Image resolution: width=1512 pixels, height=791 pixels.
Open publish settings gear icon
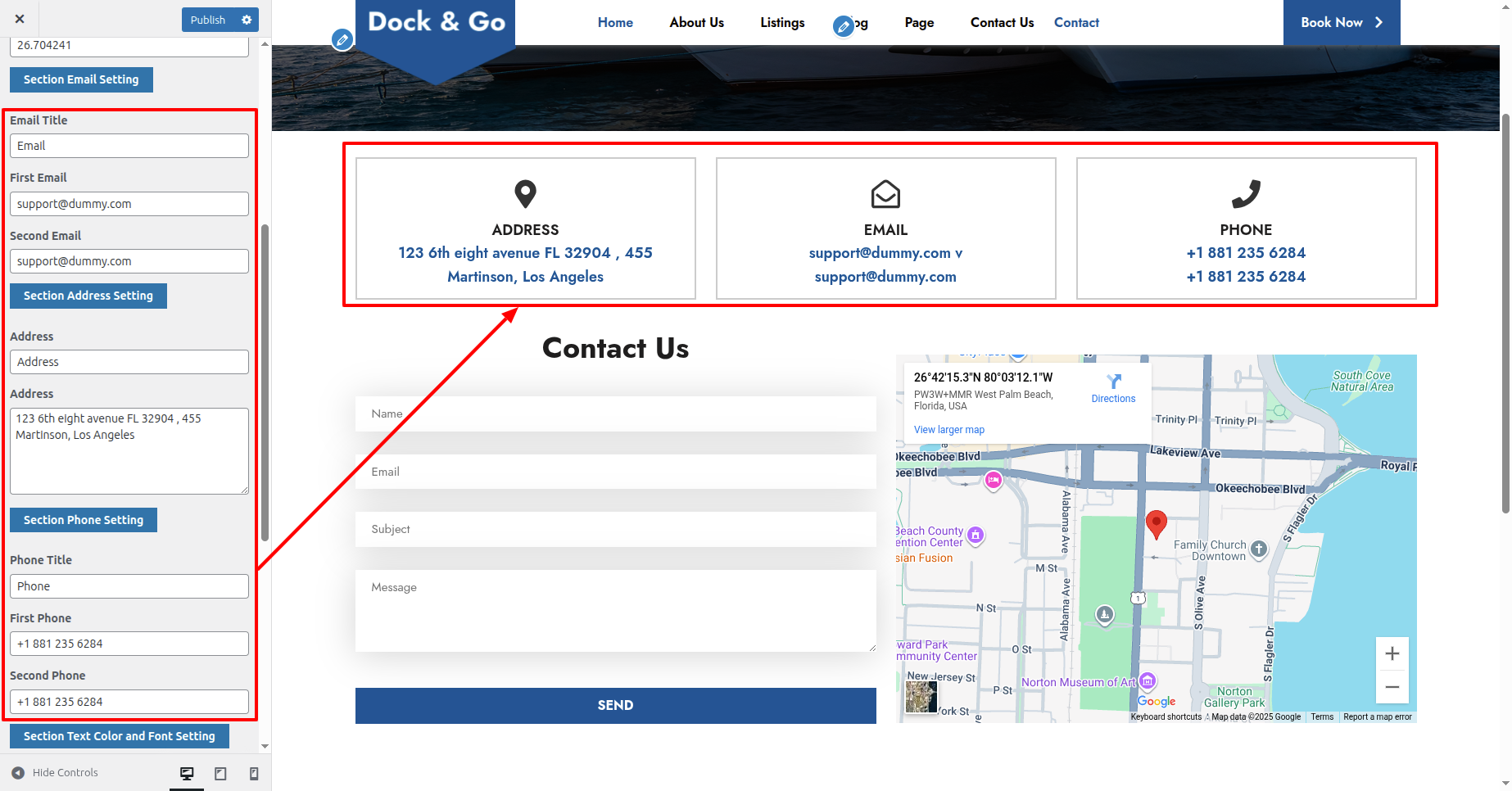pyautogui.click(x=247, y=20)
